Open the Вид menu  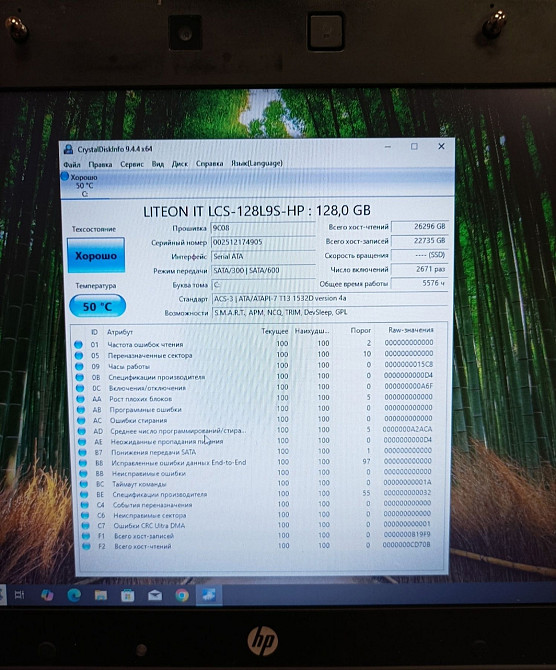click(x=158, y=164)
